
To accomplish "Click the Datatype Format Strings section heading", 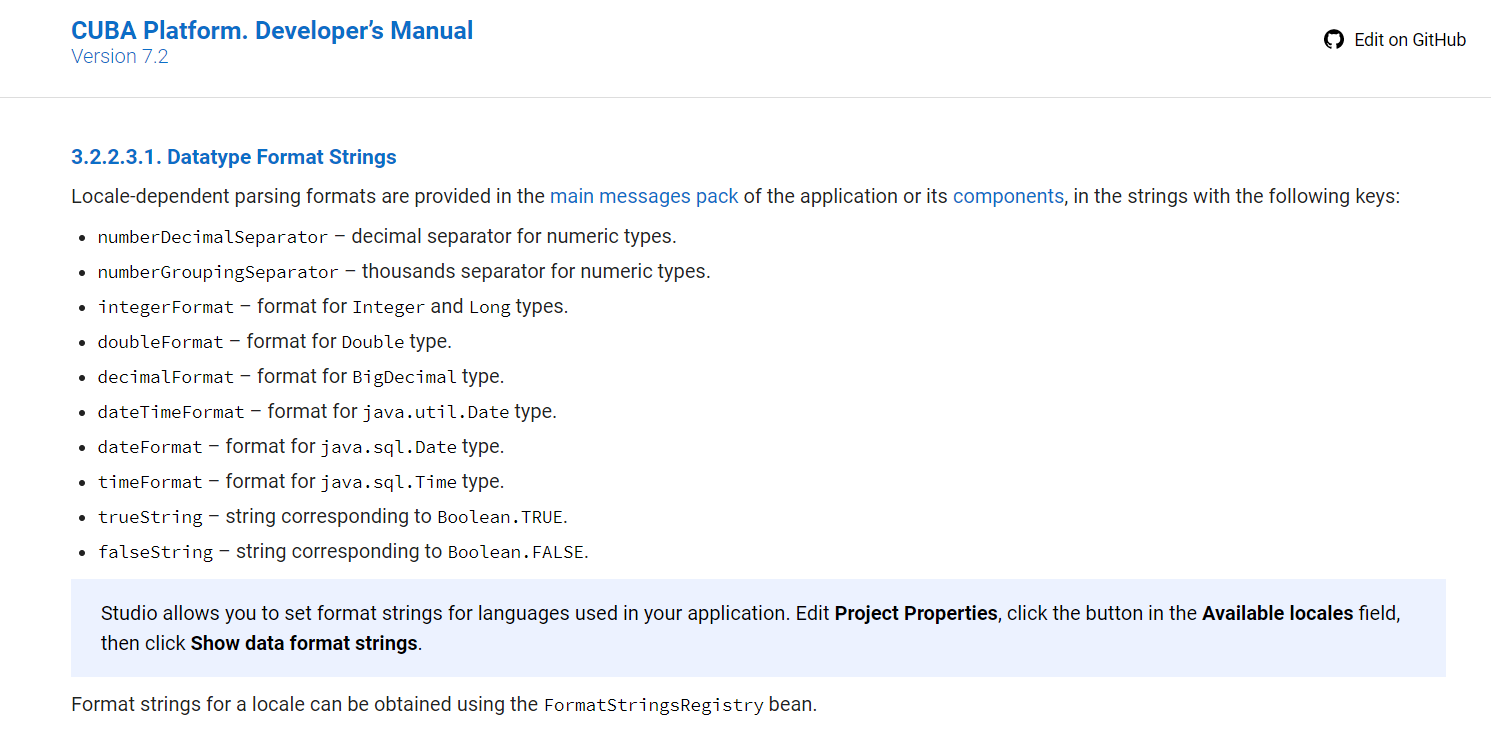I will tap(234, 157).
